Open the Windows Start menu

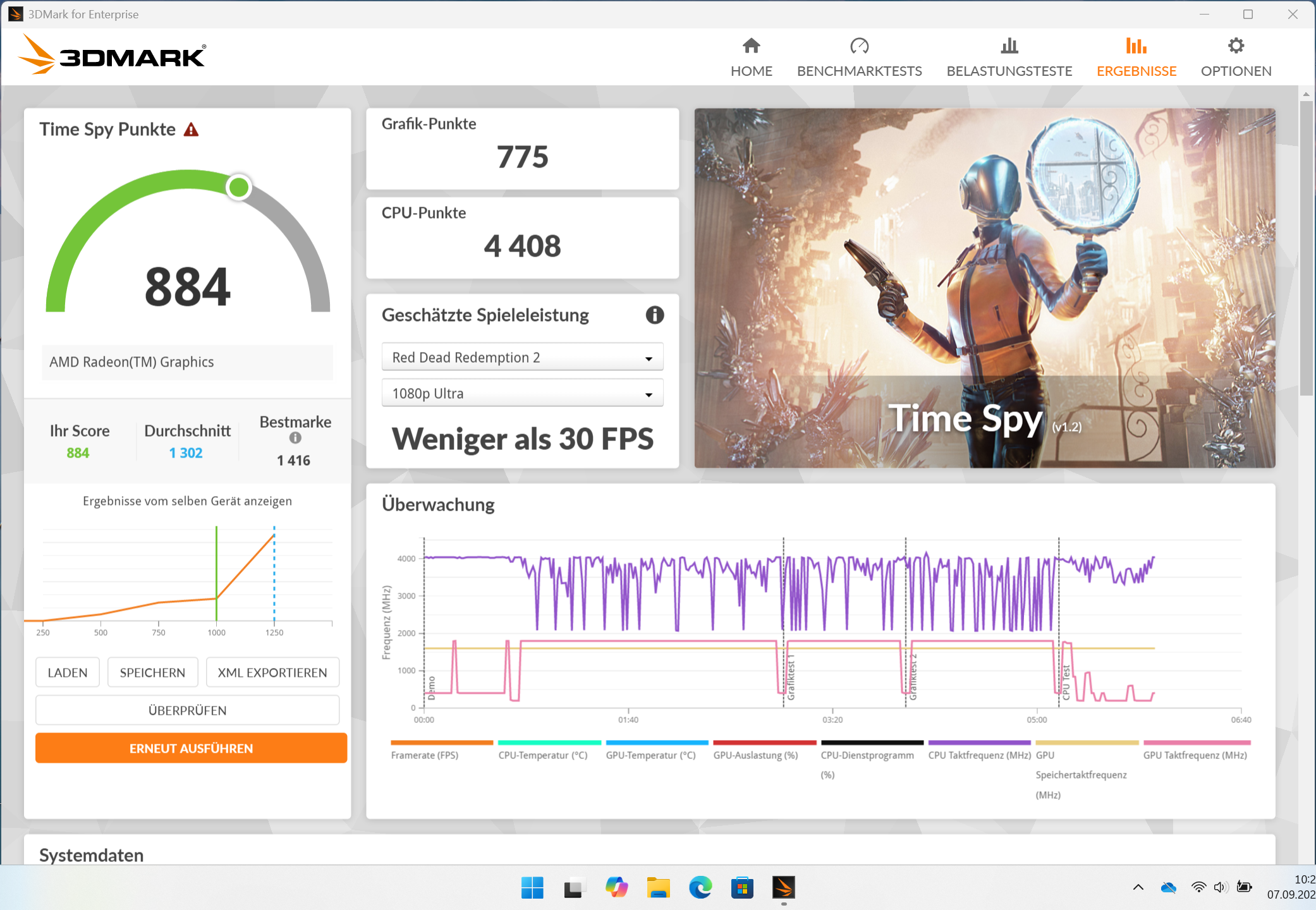[x=532, y=888]
